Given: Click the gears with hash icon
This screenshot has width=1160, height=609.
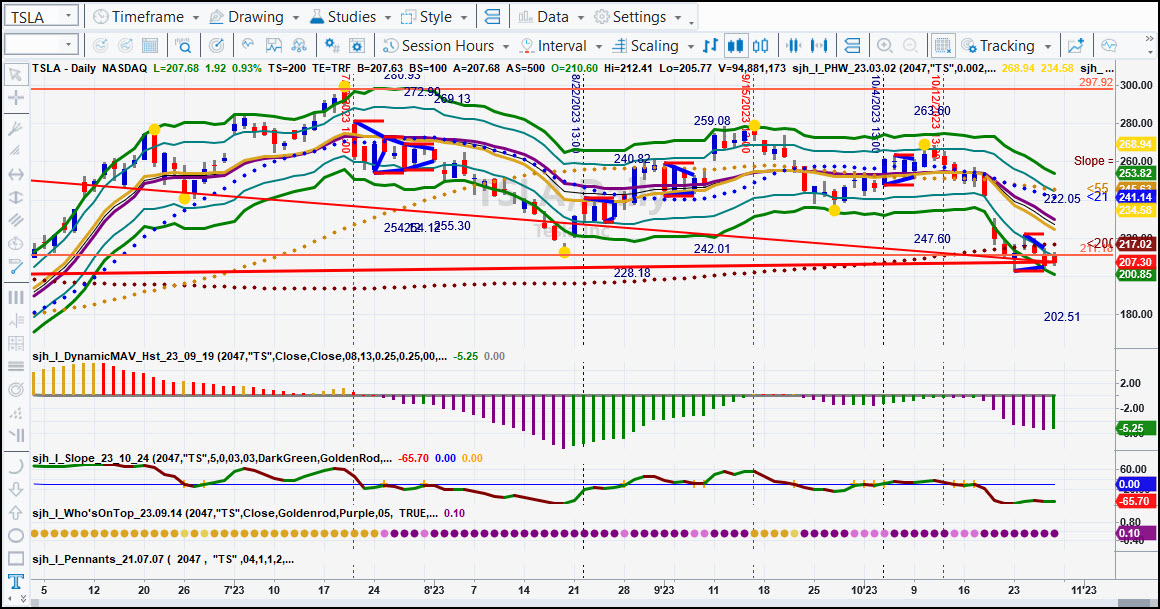Looking at the screenshot, I should [x=332, y=45].
